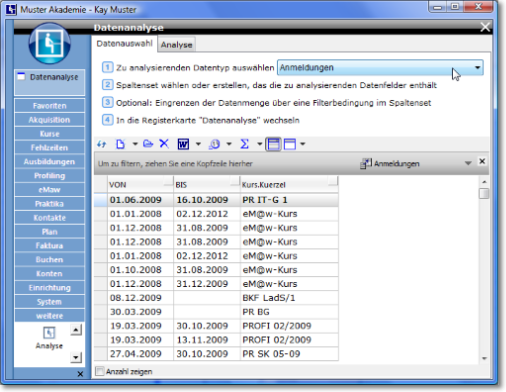
Task: Open the Faktura sidebar section
Action: (50, 246)
